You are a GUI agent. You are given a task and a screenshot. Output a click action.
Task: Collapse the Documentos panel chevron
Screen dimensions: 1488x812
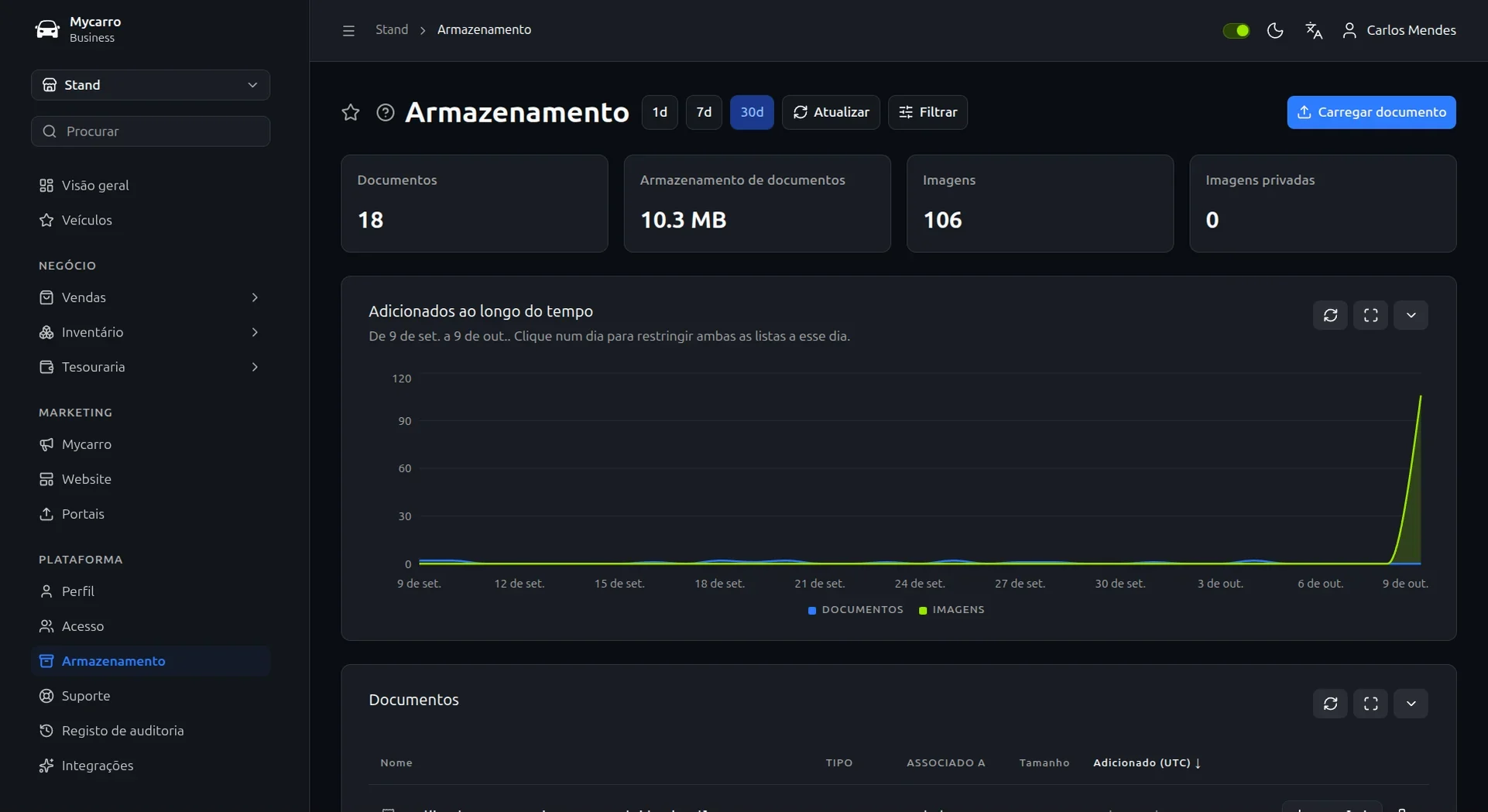tap(1411, 704)
